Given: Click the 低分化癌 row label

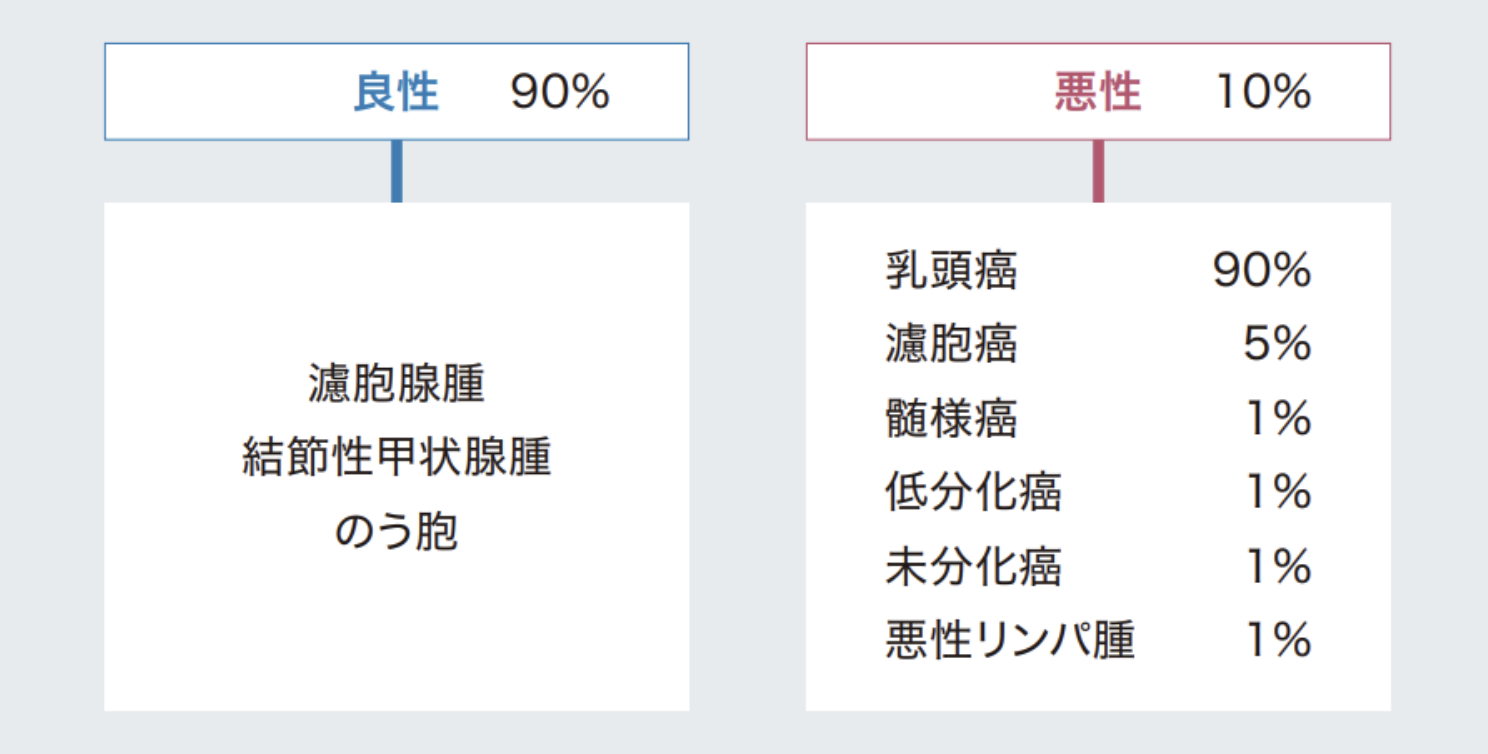Looking at the screenshot, I should 973,492.
